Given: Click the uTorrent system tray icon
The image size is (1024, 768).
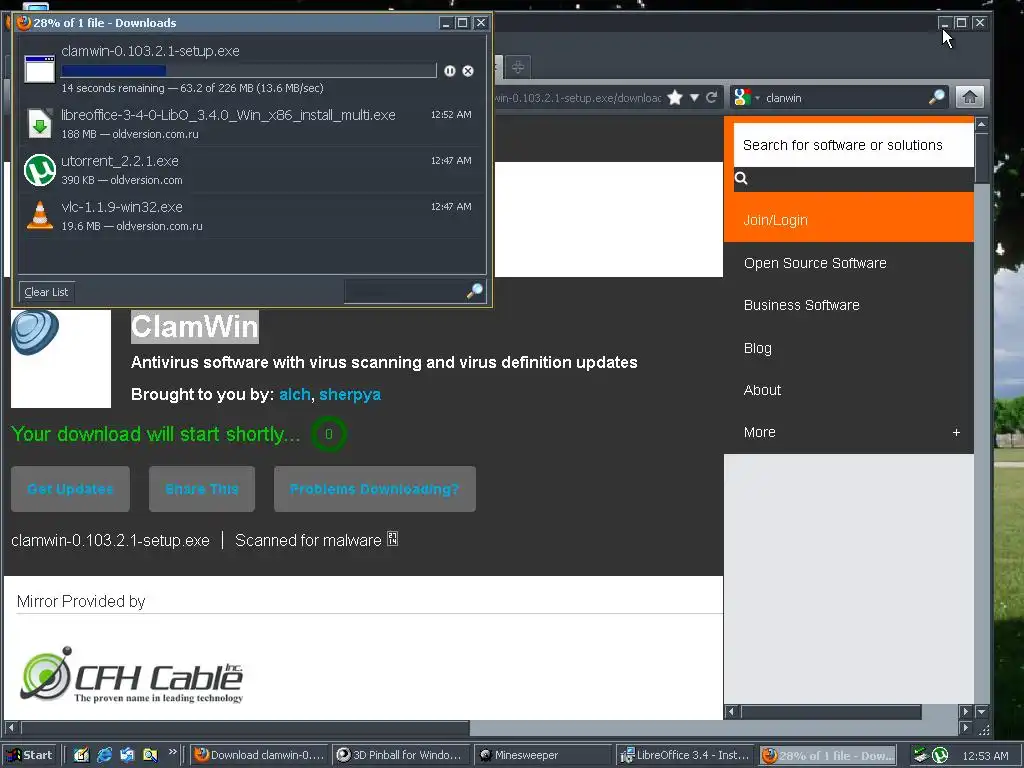Looking at the screenshot, I should pos(940,755).
